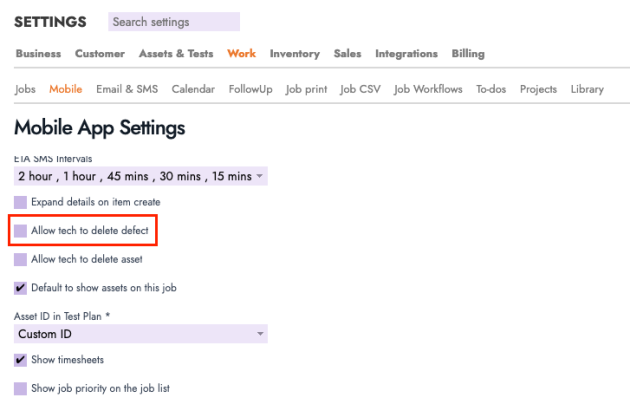
Task: Open the Jobs sub-tab
Action: click(x=26, y=89)
